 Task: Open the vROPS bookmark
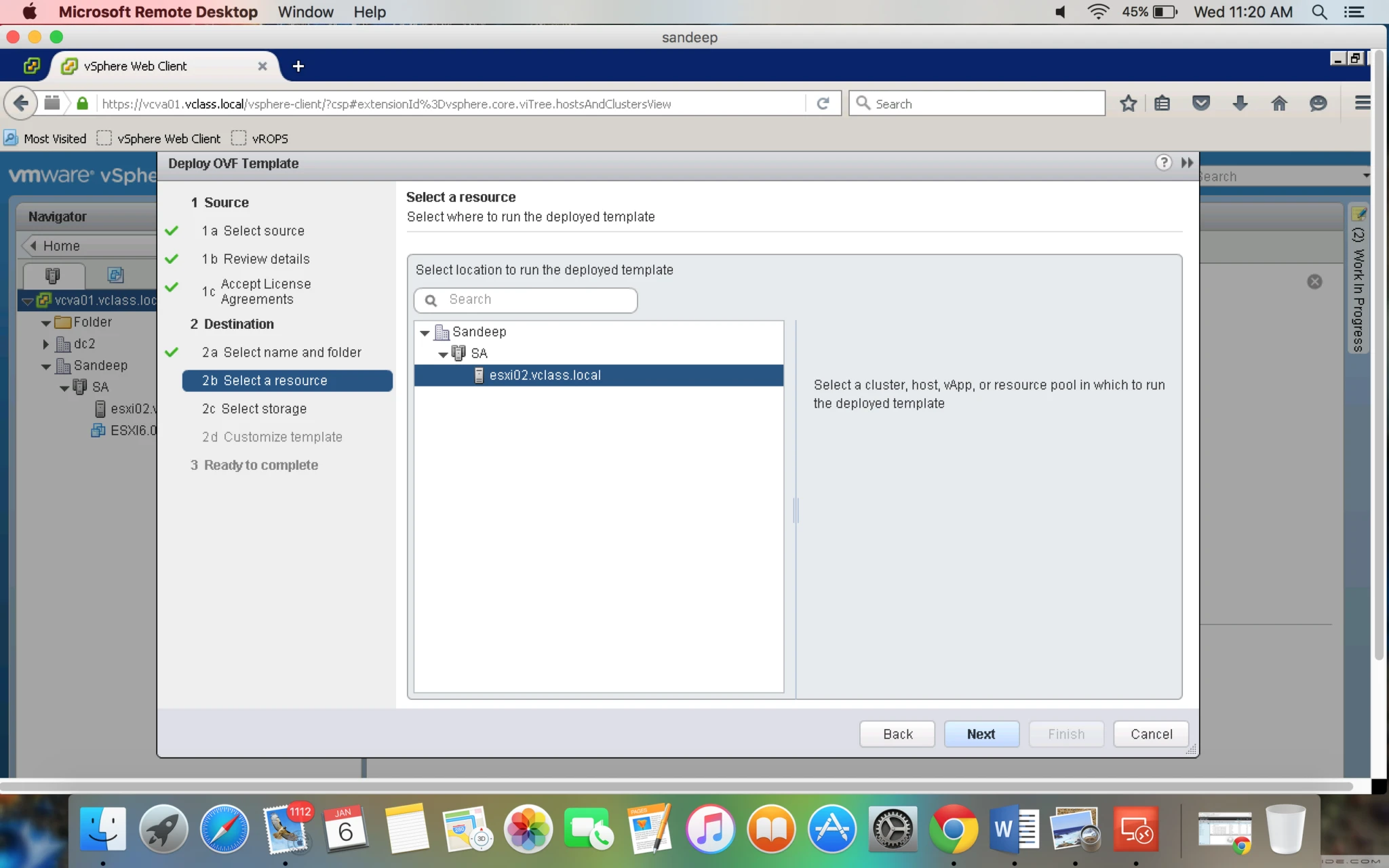pos(260,138)
